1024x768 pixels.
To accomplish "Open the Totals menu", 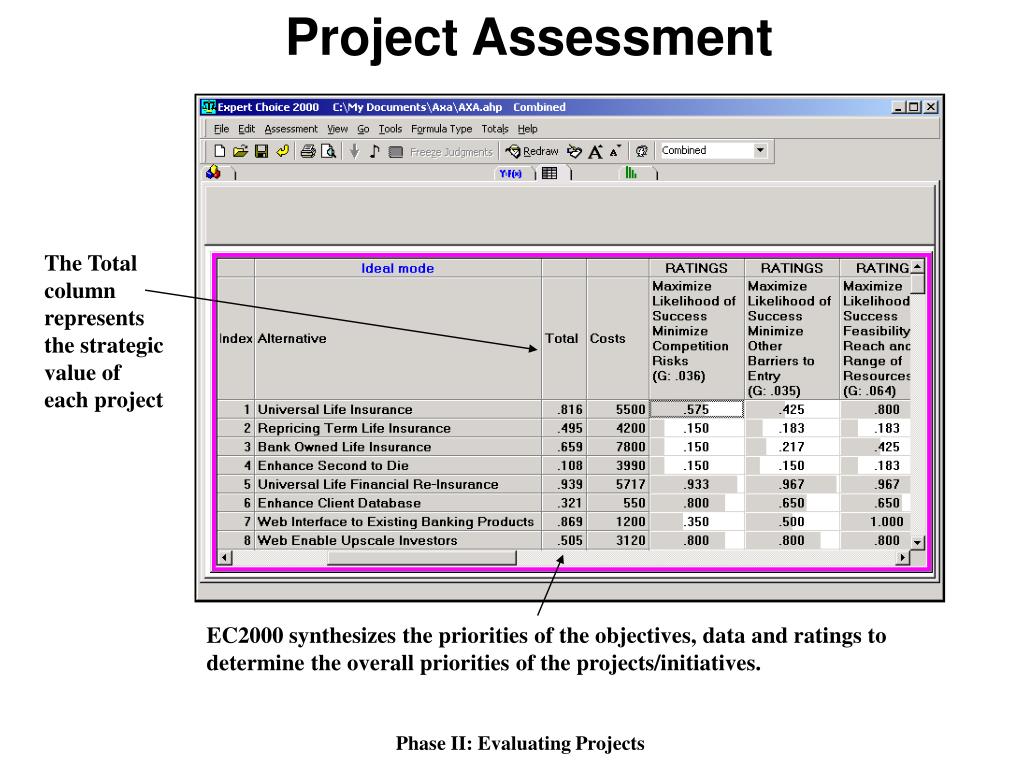I will pyautogui.click(x=495, y=129).
